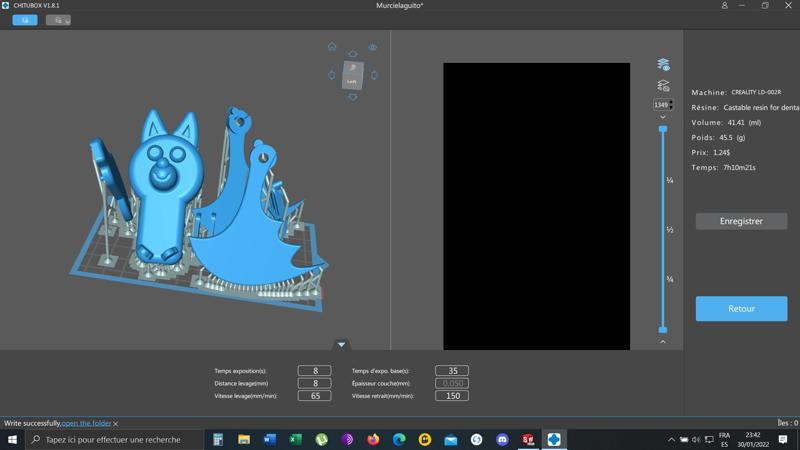The width and height of the screenshot is (800, 450).
Task: Click the top handle of the layer slider
Action: click(663, 129)
